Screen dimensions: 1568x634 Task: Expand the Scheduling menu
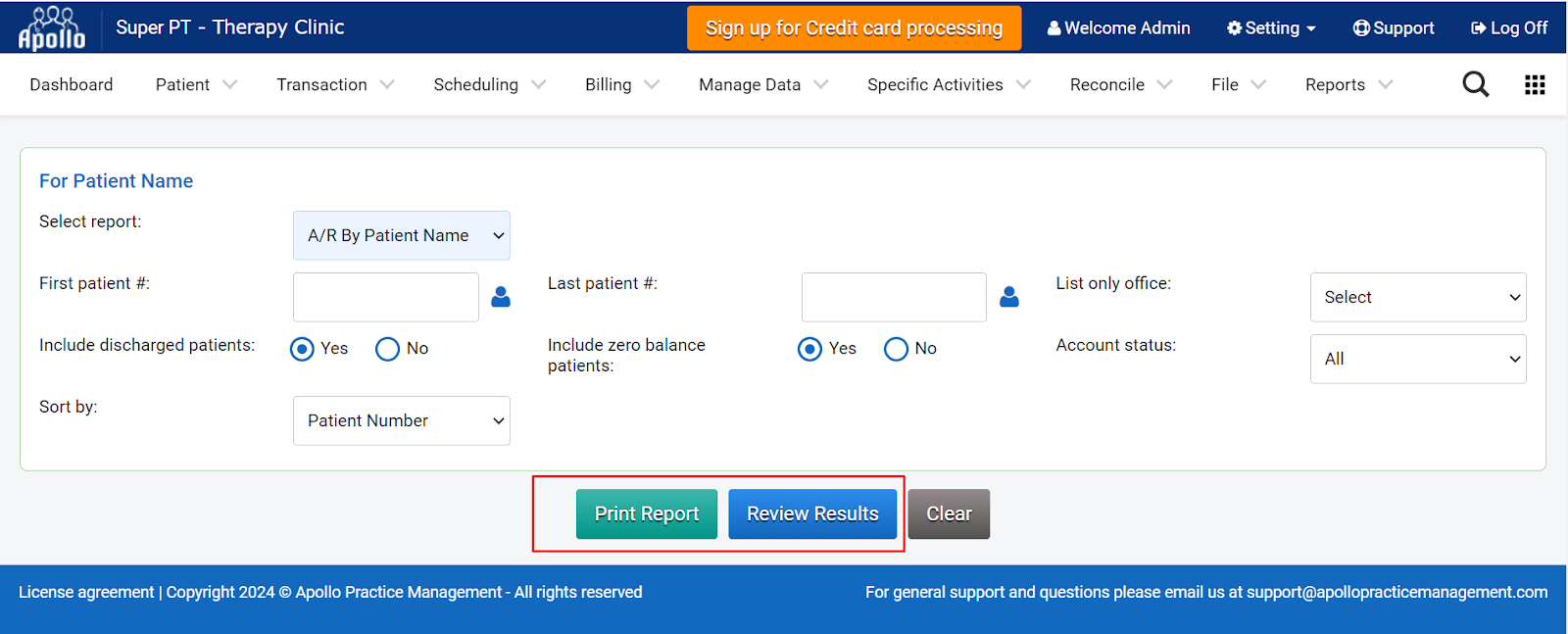coord(489,84)
